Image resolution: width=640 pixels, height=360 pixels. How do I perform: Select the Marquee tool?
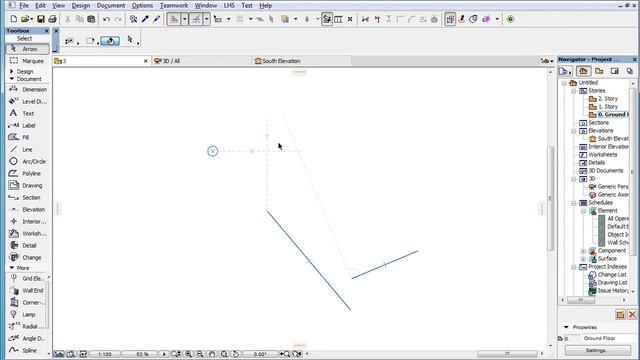click(27, 61)
